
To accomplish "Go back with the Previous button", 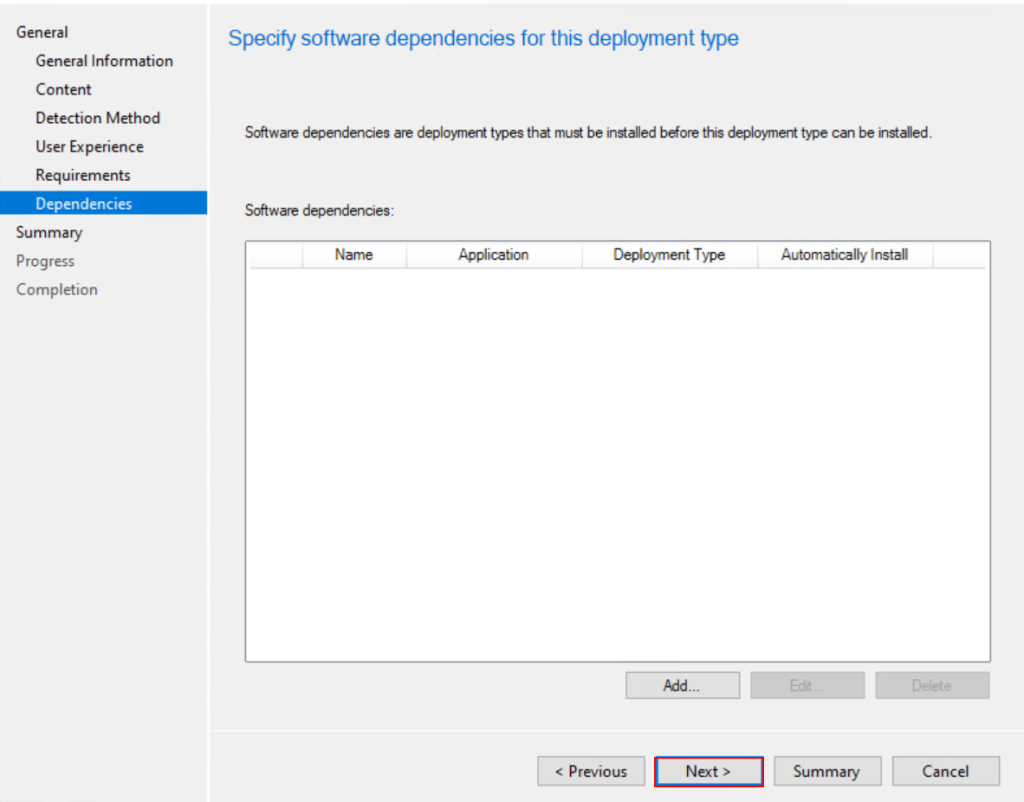I will (591, 771).
